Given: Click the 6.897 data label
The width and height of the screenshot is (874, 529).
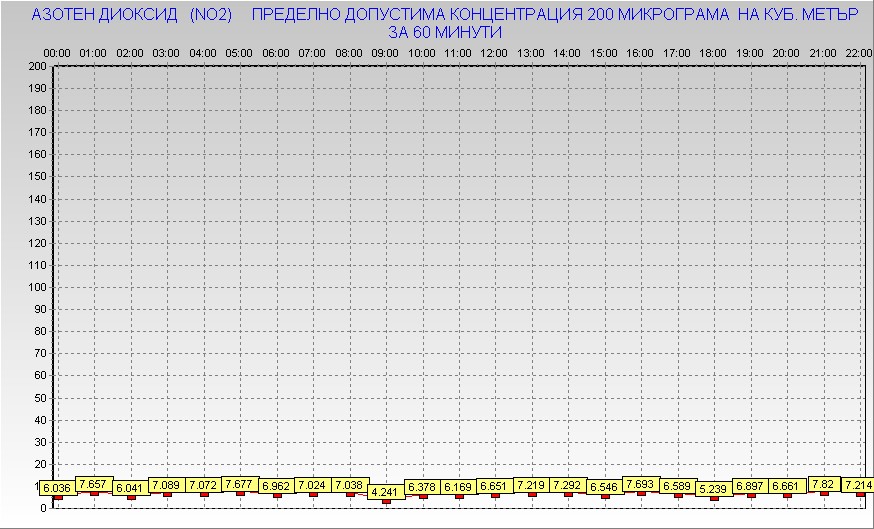Looking at the screenshot, I should pos(750,486).
